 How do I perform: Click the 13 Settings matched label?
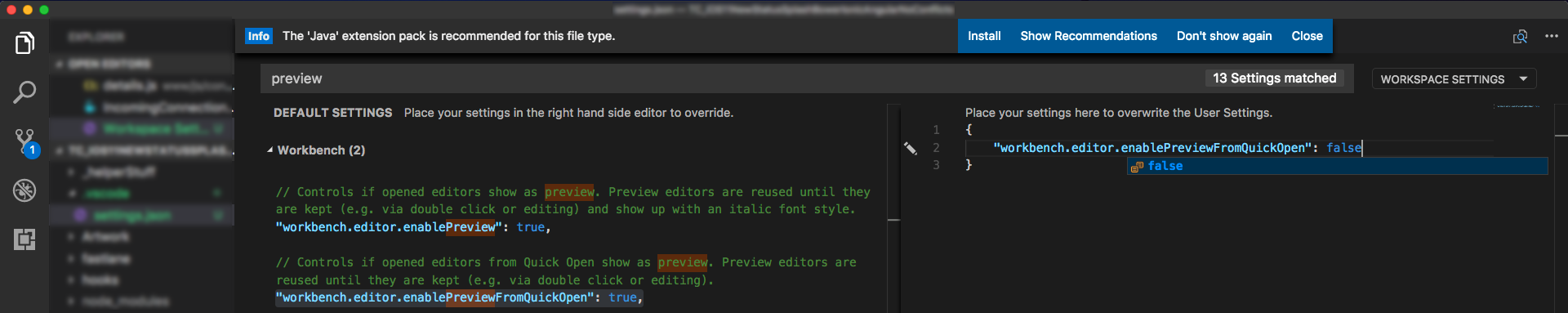1274,78
